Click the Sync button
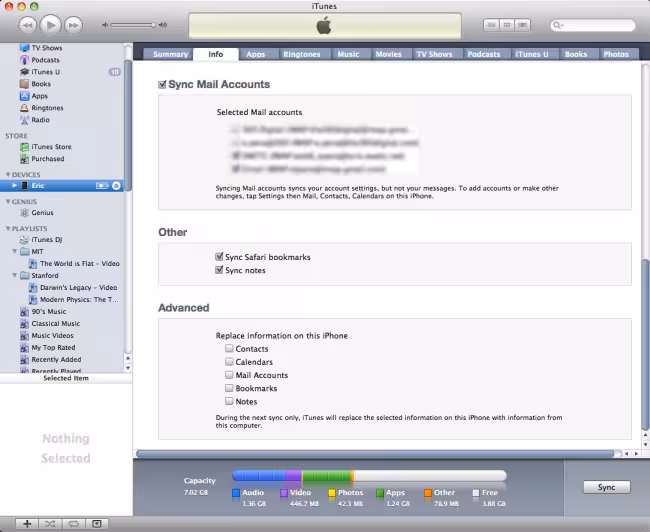This screenshot has width=650, height=532. tap(606, 487)
